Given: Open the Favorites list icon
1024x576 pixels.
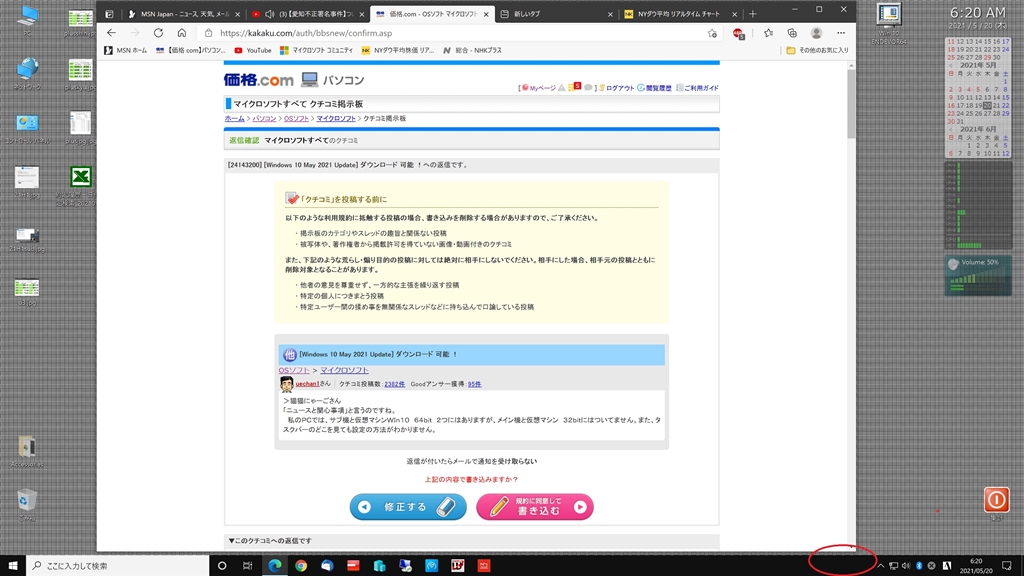Looking at the screenshot, I should coord(768,33).
